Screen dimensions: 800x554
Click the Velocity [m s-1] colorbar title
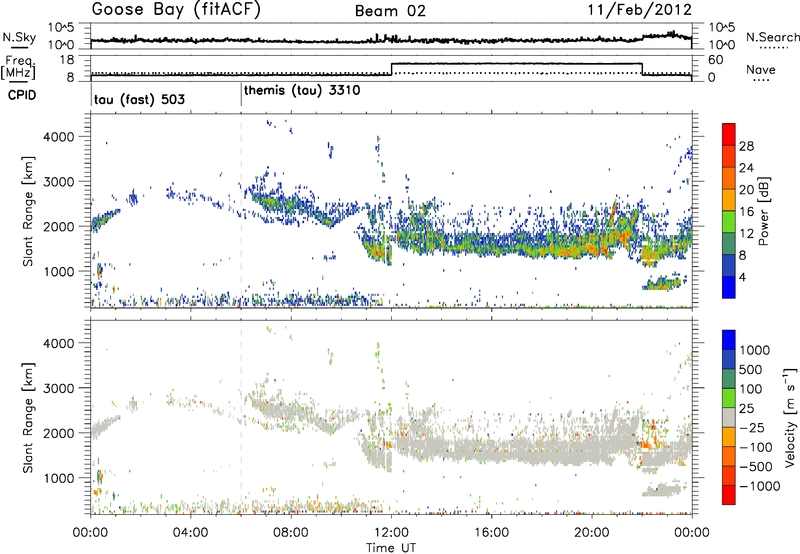(790, 417)
